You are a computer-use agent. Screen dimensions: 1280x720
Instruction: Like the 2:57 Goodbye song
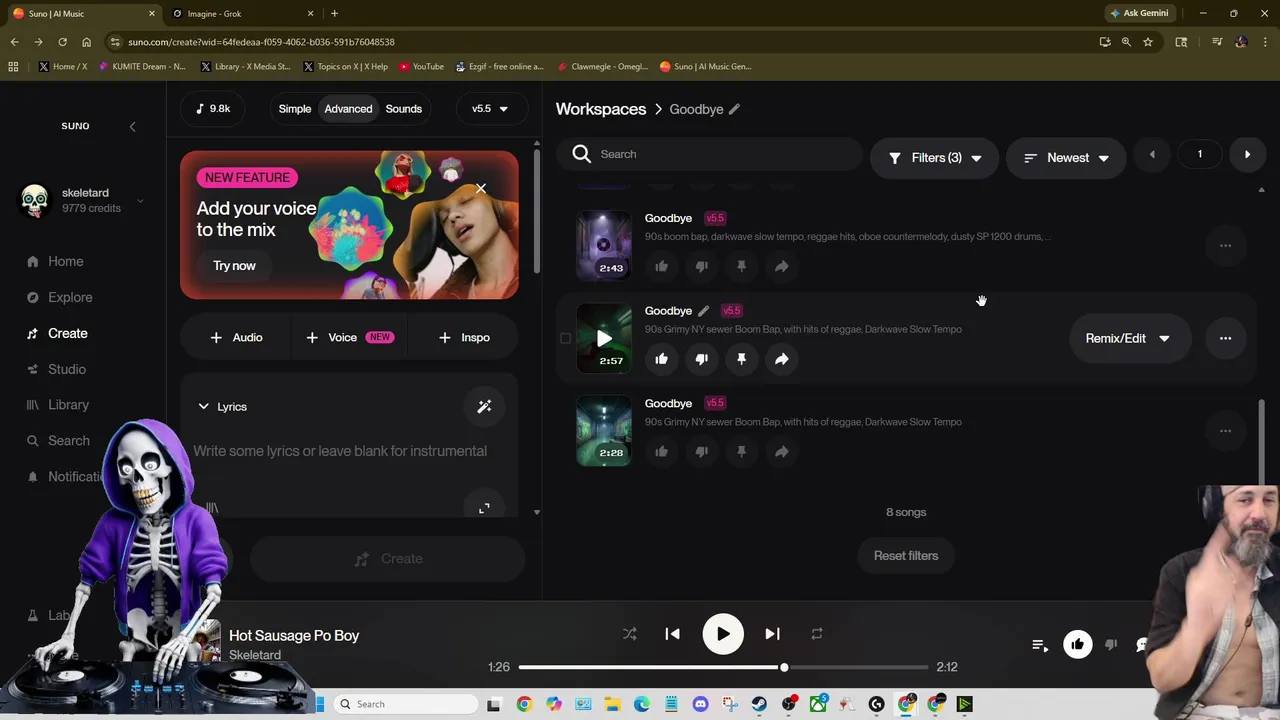661,359
